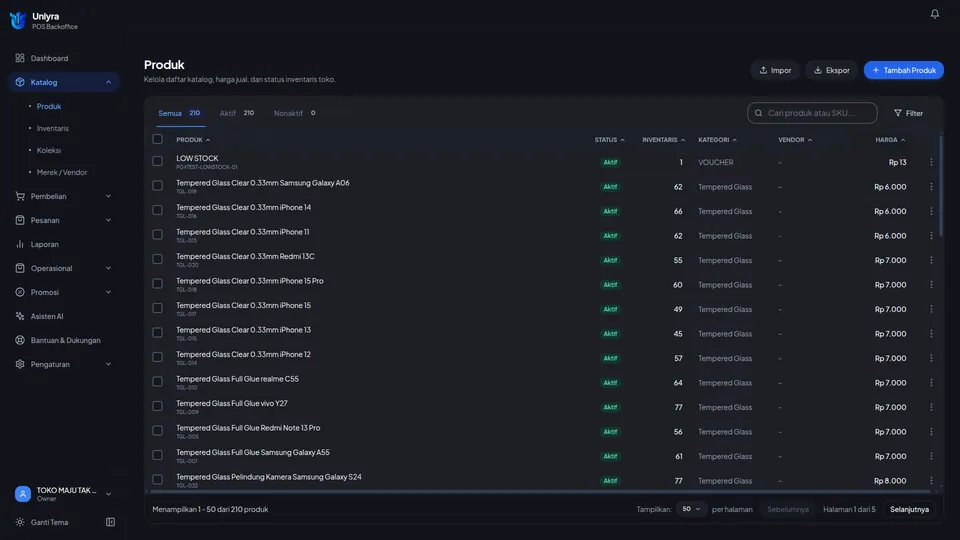Viewport: 960px width, 540px height.
Task: Open row menu for Full Glue realme C55
Action: pyautogui.click(x=931, y=383)
